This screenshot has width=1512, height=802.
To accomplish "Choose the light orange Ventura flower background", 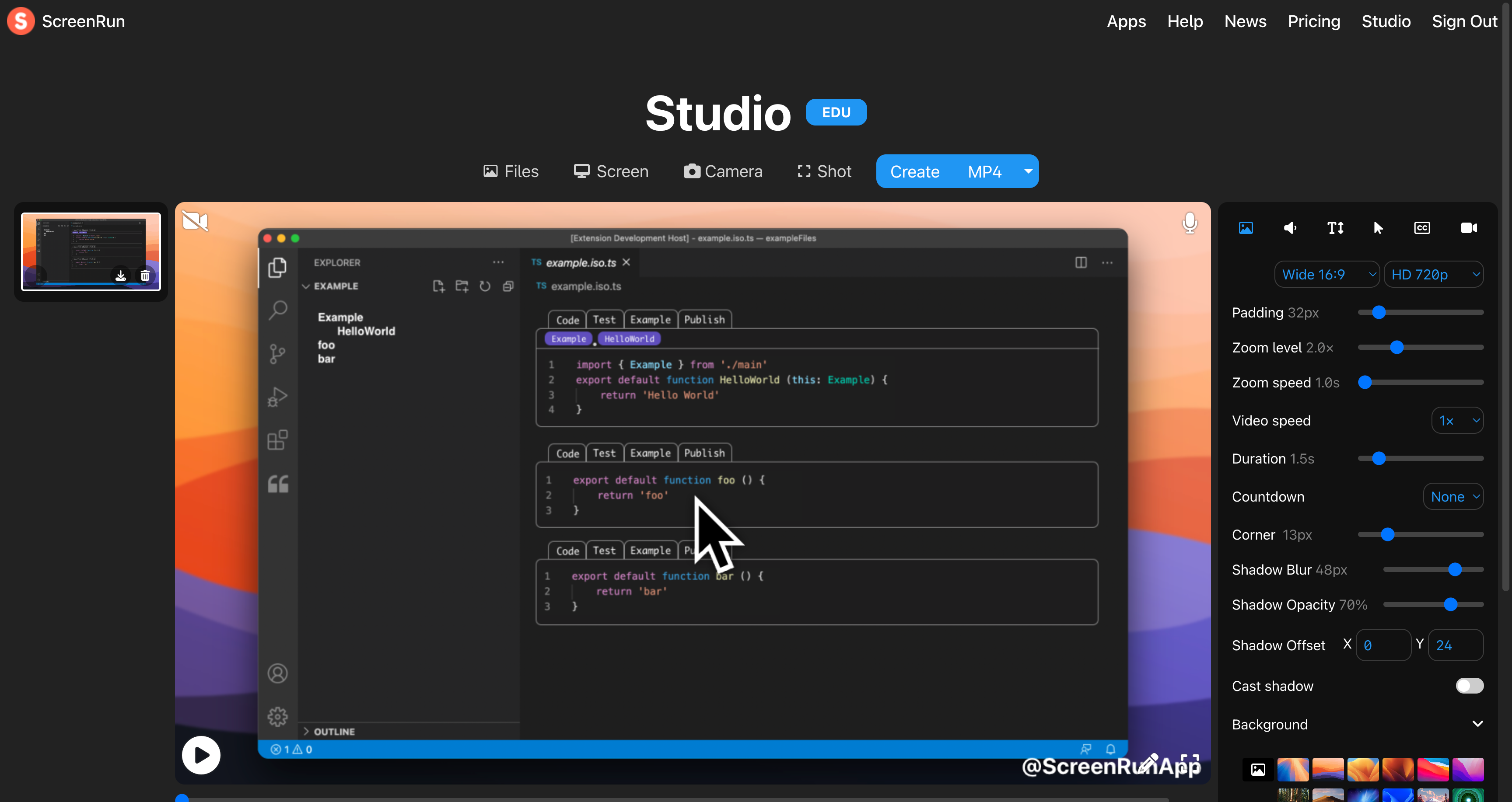I will tap(1362, 769).
